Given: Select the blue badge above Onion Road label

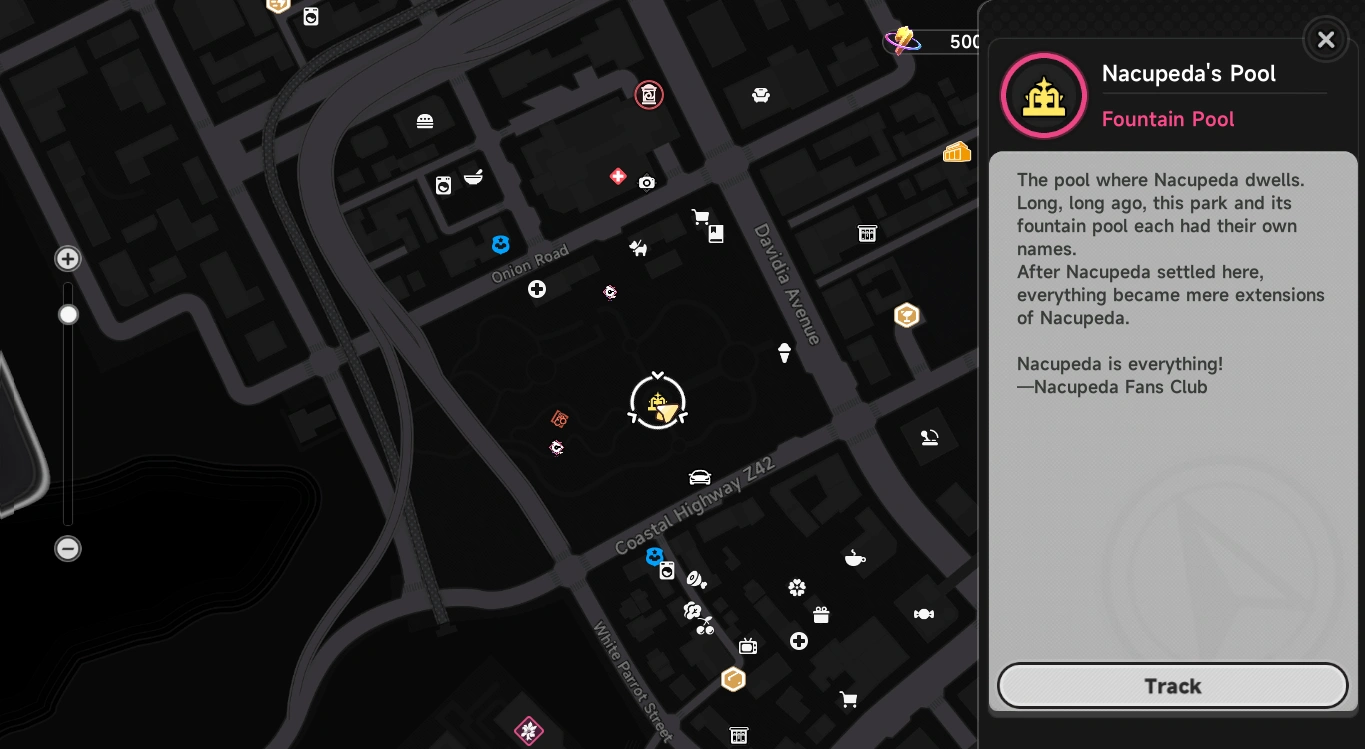Looking at the screenshot, I should pyautogui.click(x=500, y=244).
